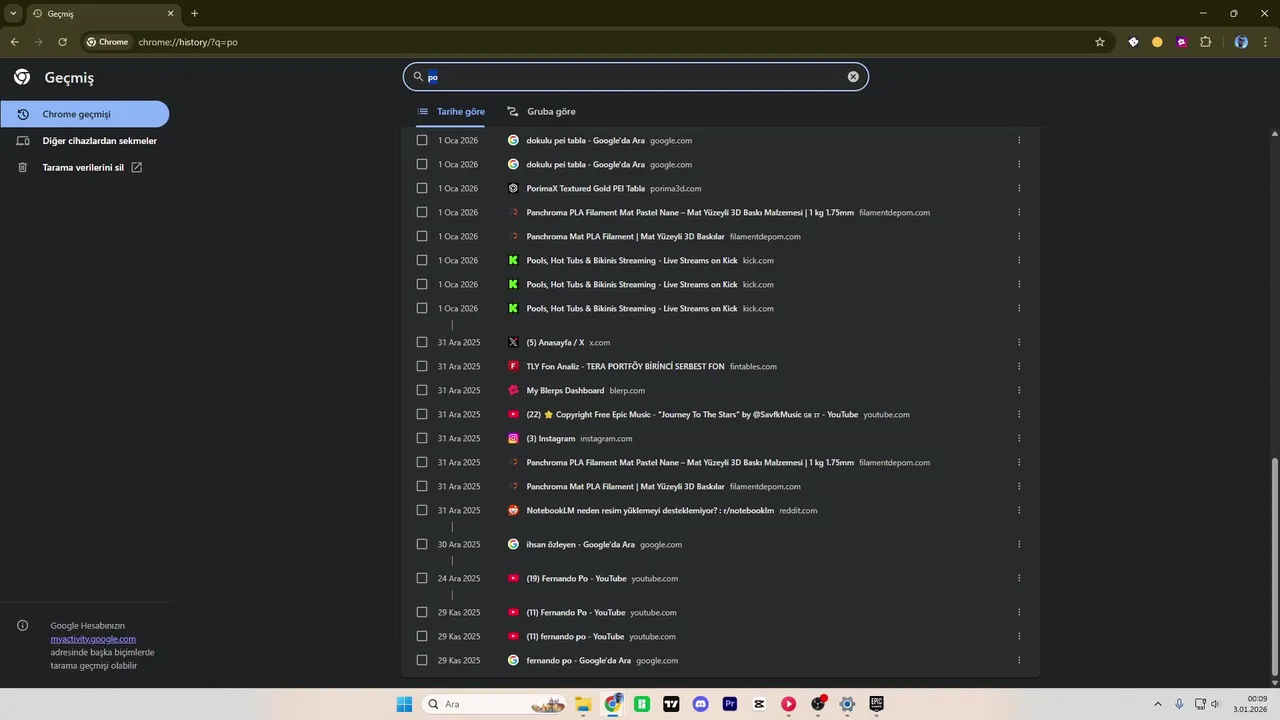The image size is (1280, 720).
Task: Open Chrome's three-dot main menu
Action: click(x=1266, y=42)
